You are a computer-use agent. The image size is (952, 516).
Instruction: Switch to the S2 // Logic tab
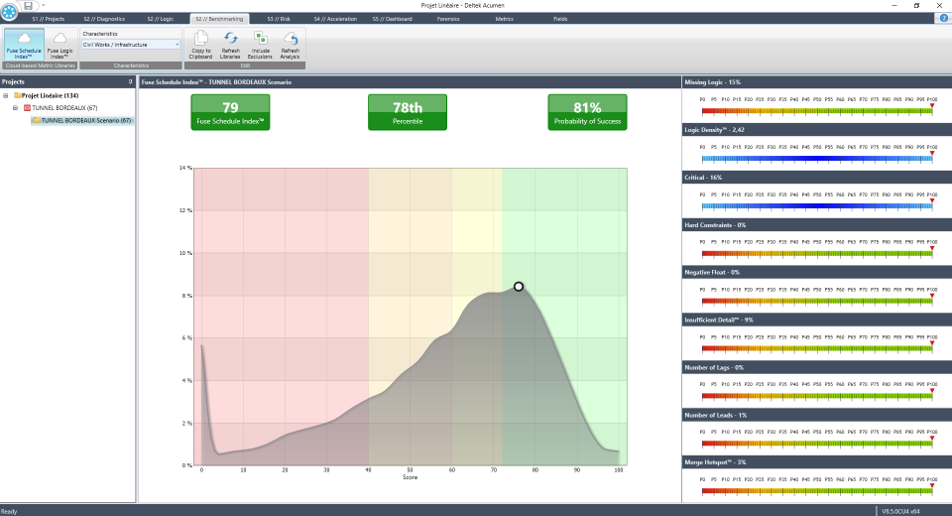[x=160, y=19]
